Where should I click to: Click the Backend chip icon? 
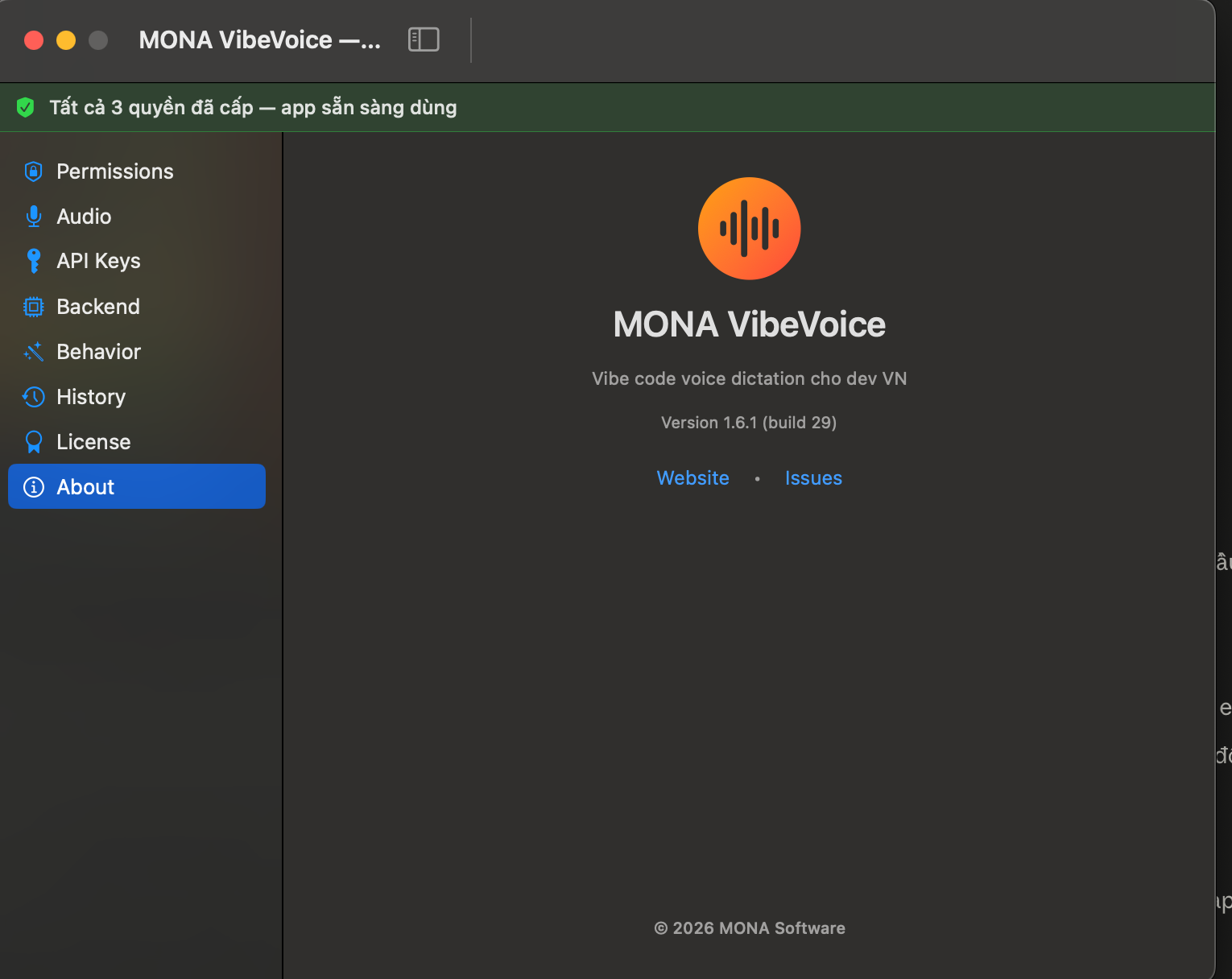tap(33, 307)
